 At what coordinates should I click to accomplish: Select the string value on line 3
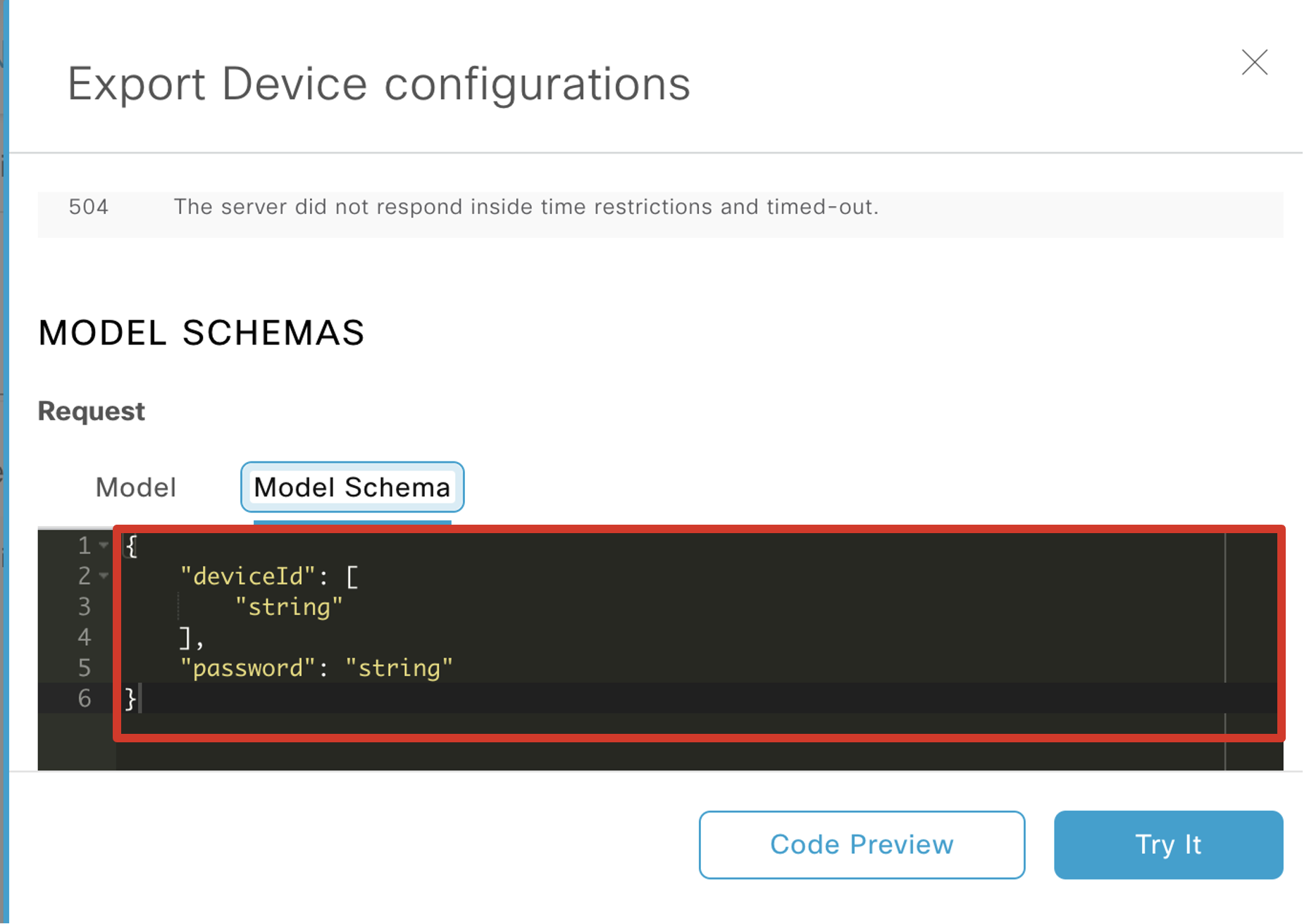coord(289,606)
